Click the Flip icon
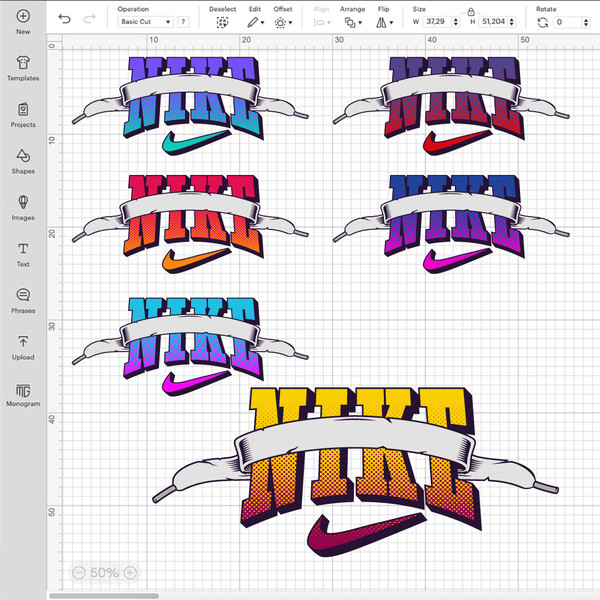 (x=381, y=23)
